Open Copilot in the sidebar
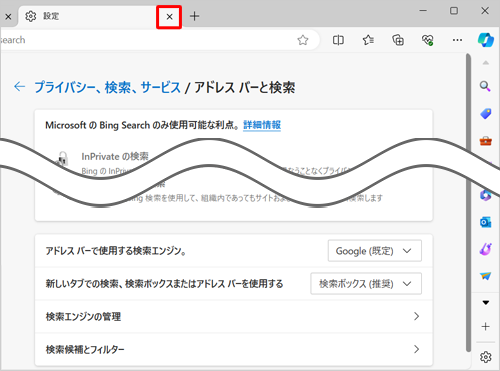The width and height of the screenshot is (500, 371). pos(486,40)
